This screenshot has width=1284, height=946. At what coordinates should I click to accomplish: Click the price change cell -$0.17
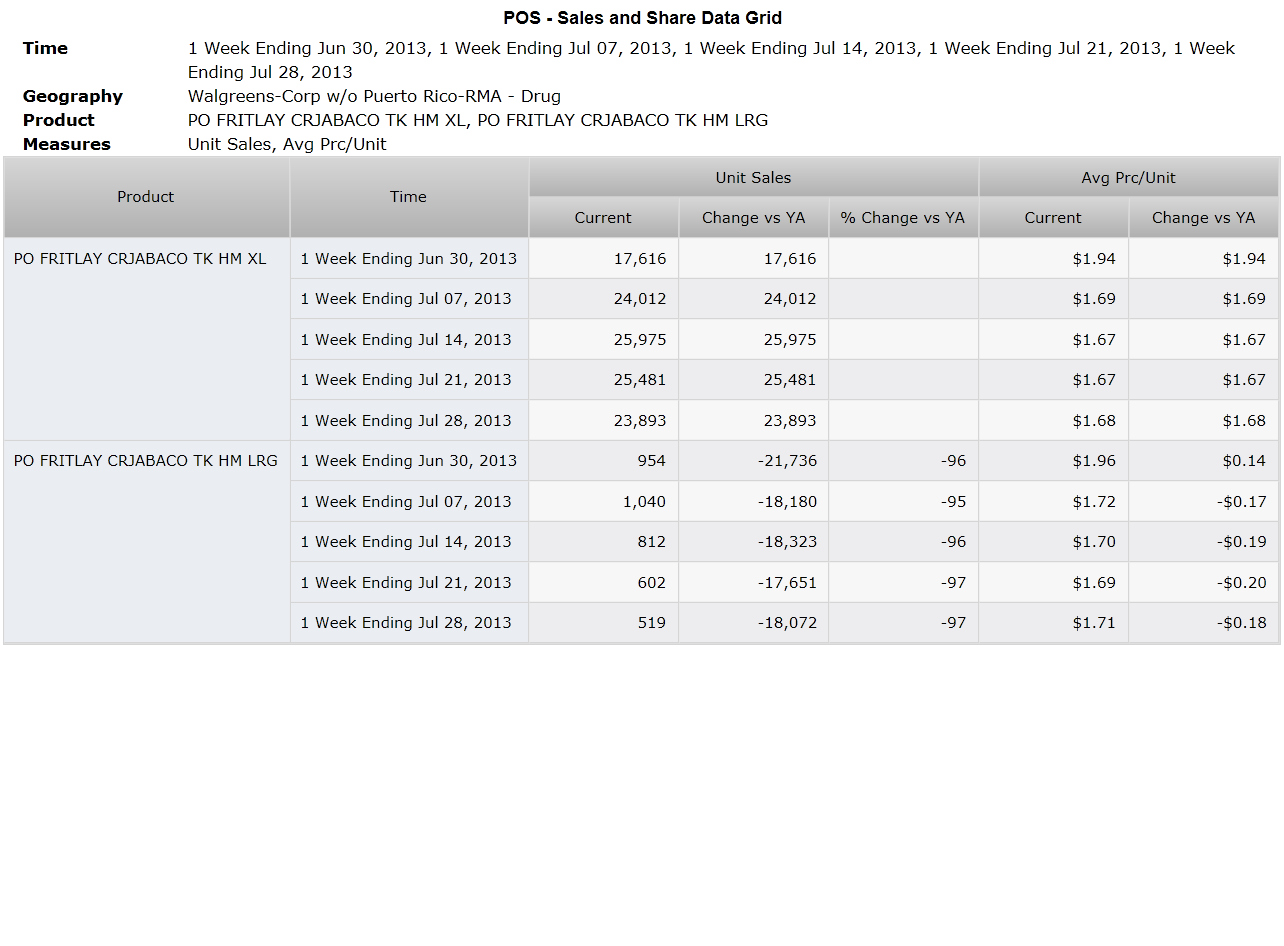coord(1204,501)
